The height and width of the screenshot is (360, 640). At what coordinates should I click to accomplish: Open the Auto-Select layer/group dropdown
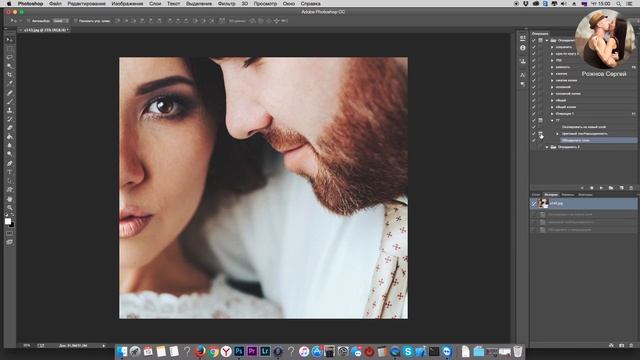coord(60,20)
